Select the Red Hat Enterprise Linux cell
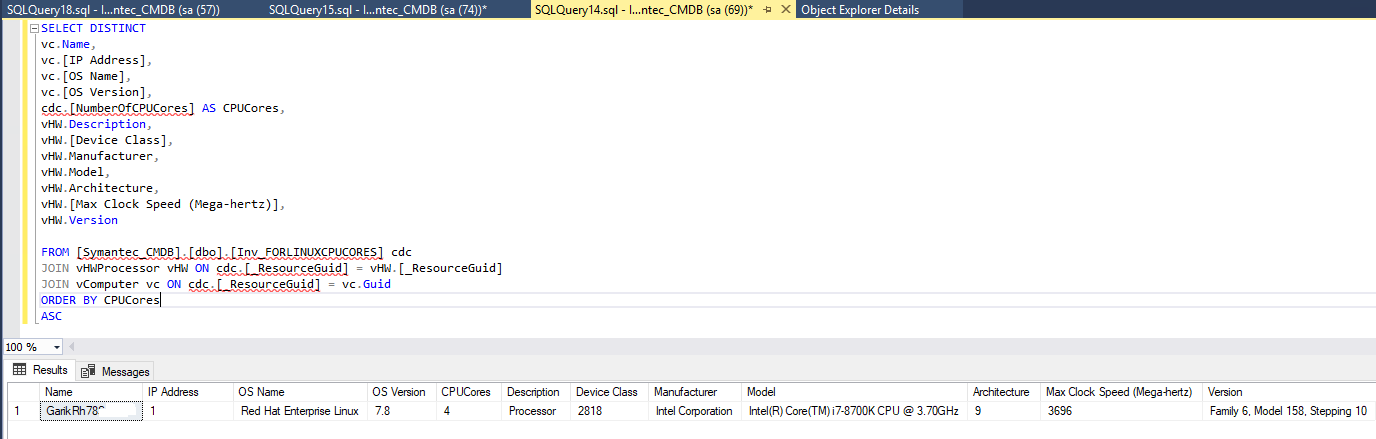 point(300,411)
